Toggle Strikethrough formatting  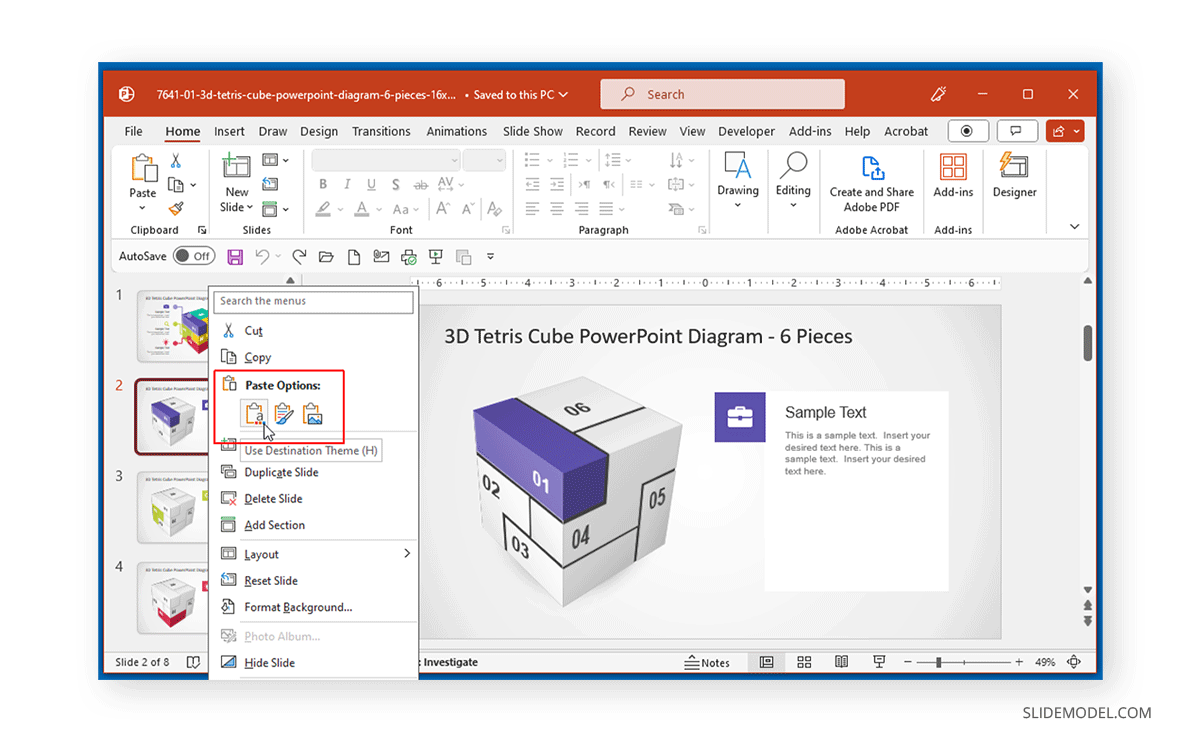click(x=420, y=185)
